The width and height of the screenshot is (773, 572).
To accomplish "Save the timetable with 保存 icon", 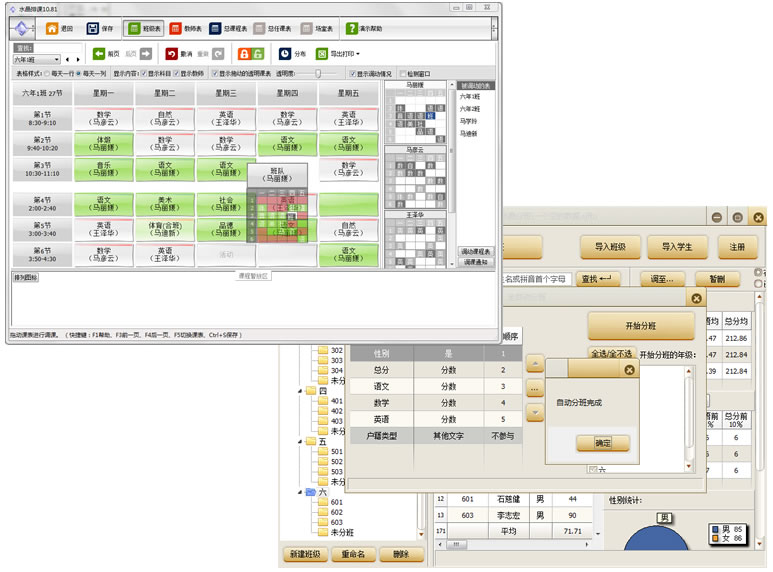I will point(93,29).
